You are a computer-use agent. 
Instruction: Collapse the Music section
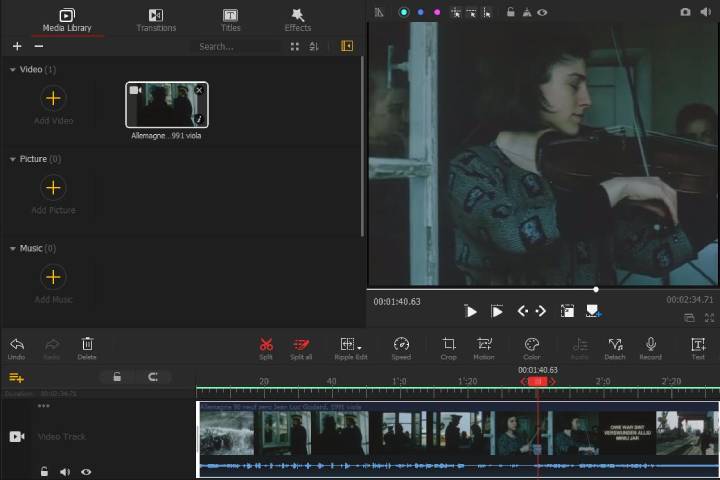tap(12, 248)
